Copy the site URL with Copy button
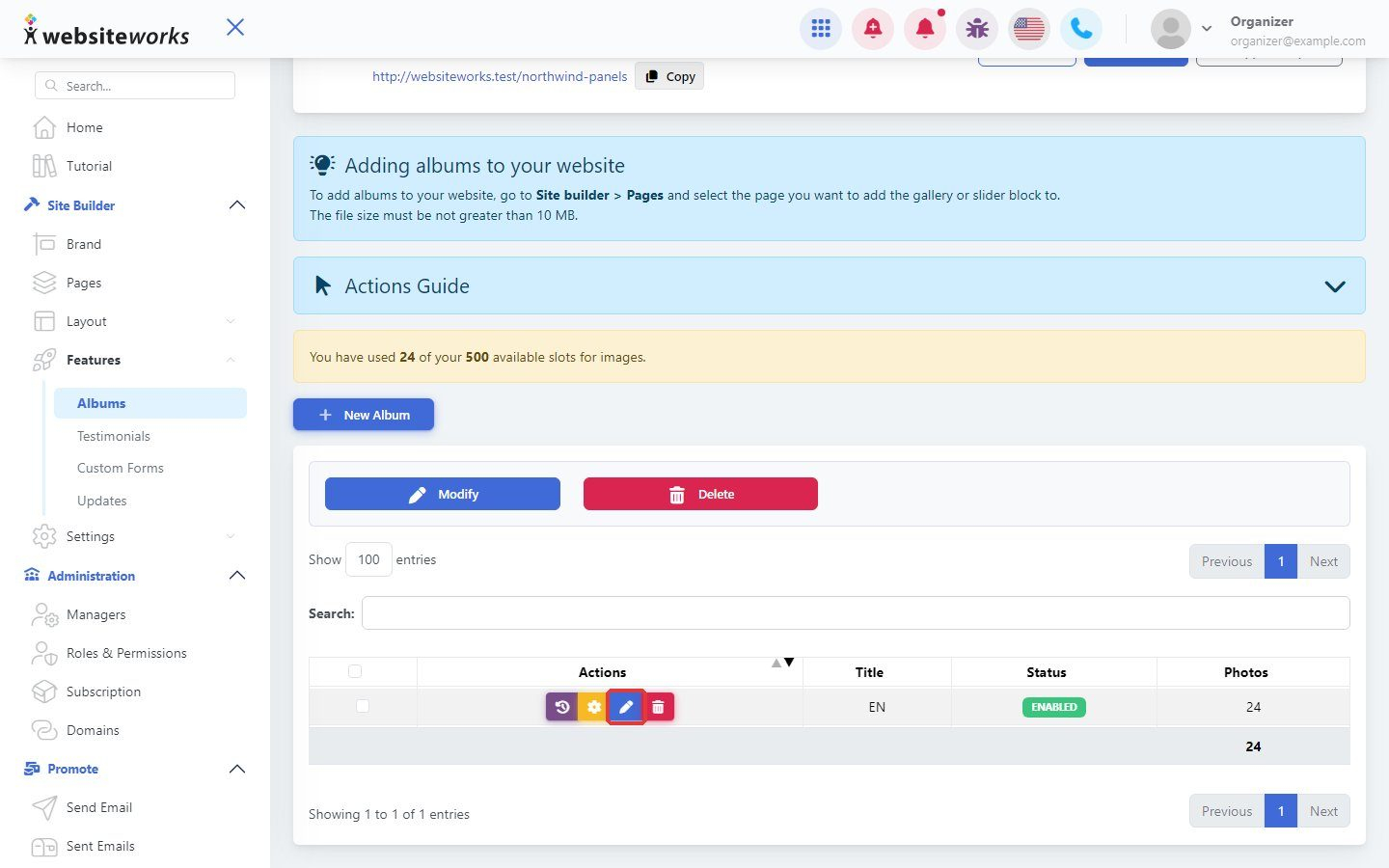This screenshot has height=868, width=1389. 669,76
